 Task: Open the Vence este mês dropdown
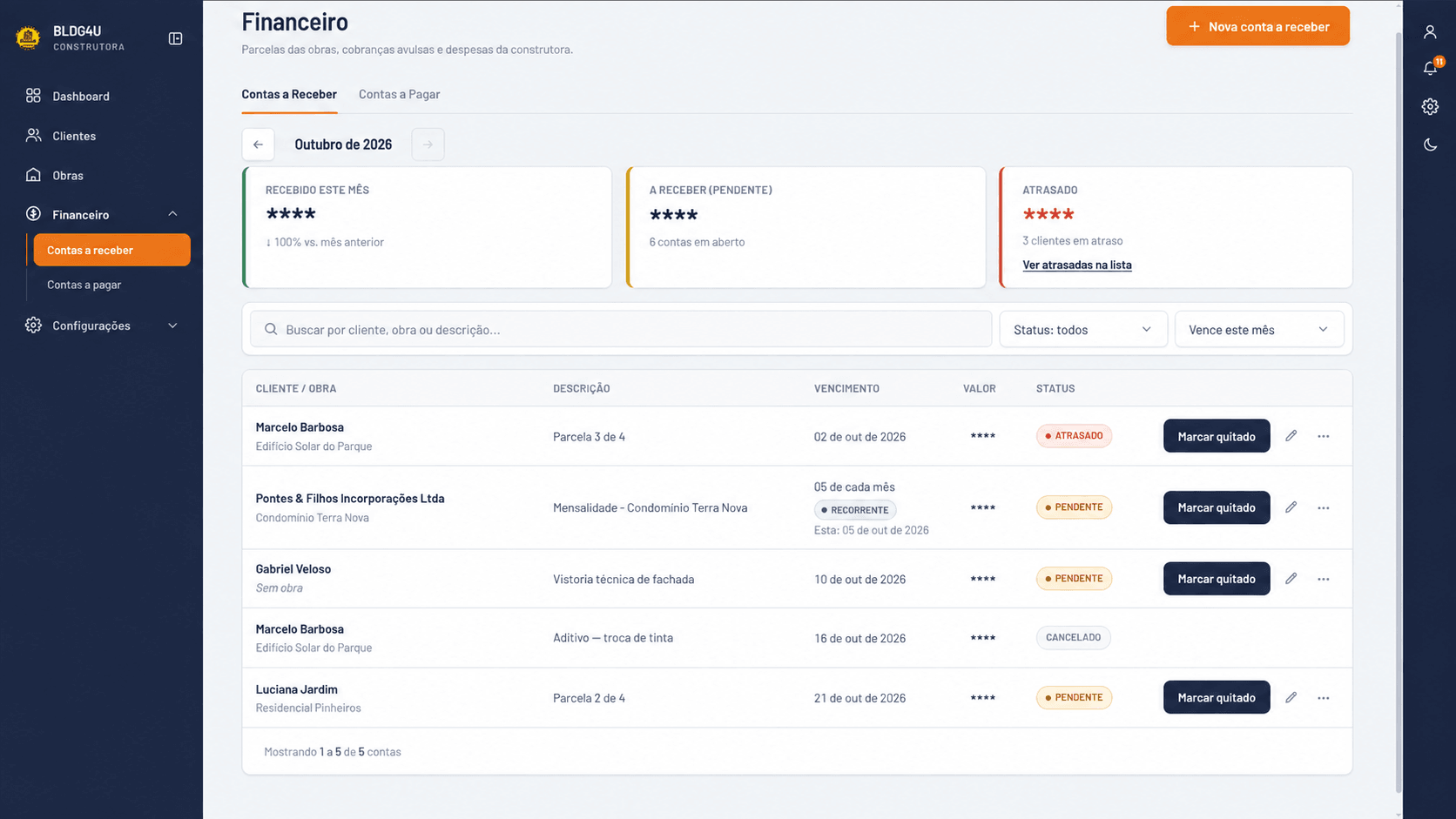pos(1259,330)
